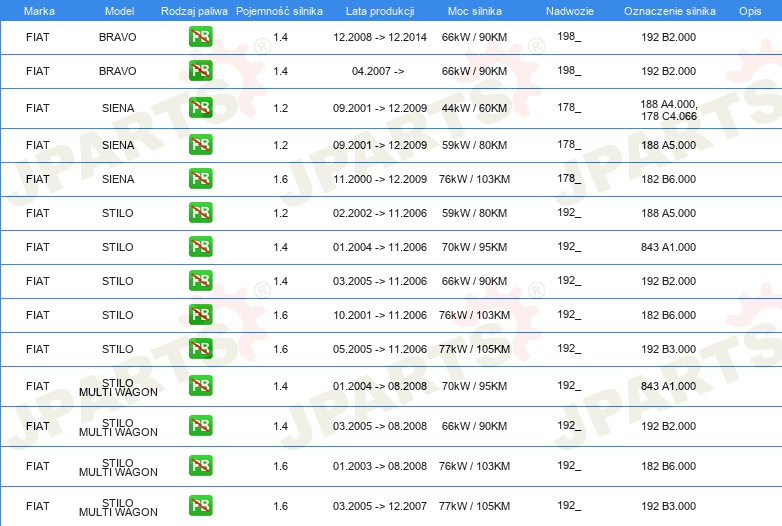This screenshot has width=782, height=526.
Task: Click the Nadwozie column header
Action: [x=570, y=11]
